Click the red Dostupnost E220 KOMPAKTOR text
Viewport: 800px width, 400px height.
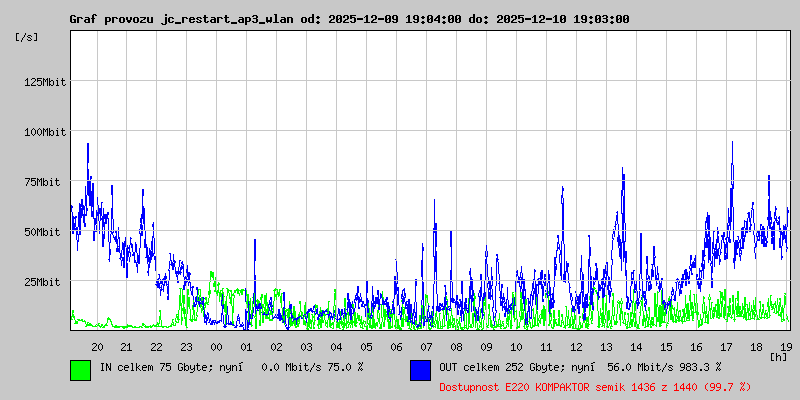[x=595, y=386]
